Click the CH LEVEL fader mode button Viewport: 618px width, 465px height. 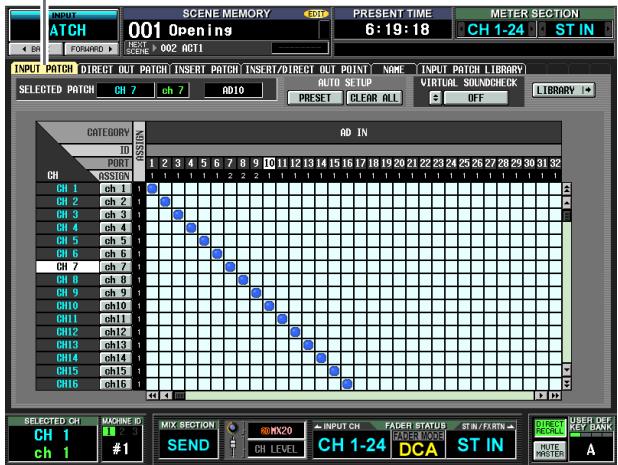pos(276,449)
